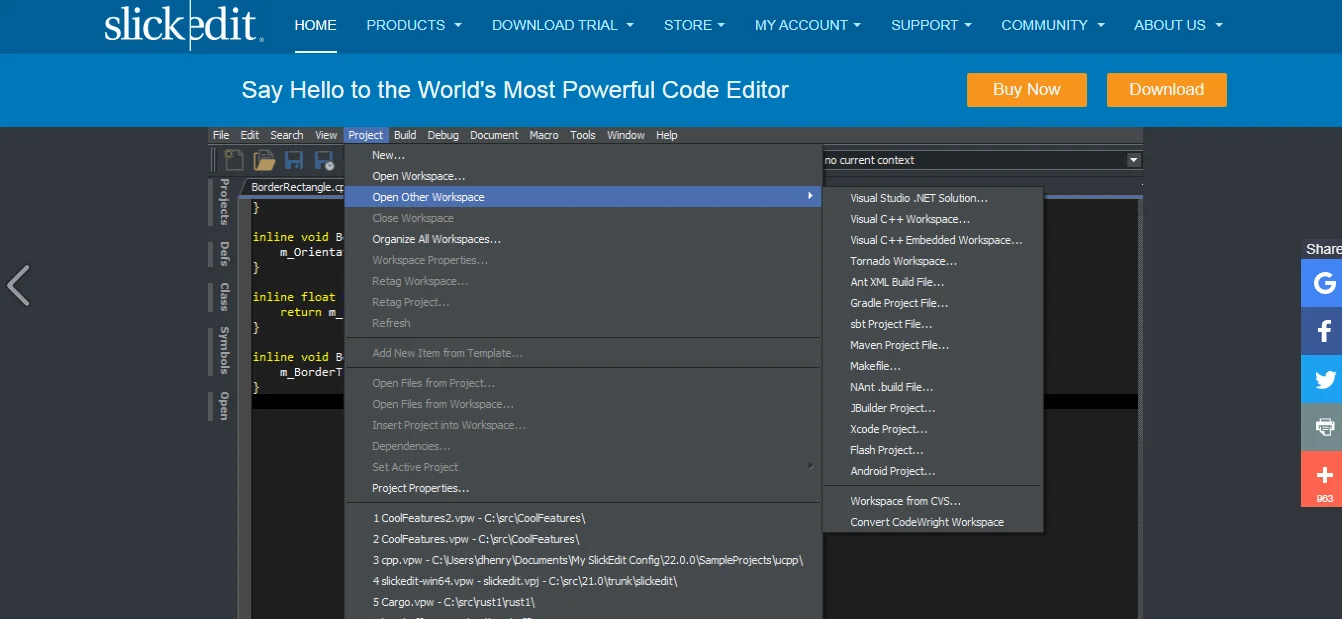Click the save disk toolbar icon
This screenshot has width=1342, height=619.
click(x=294, y=160)
